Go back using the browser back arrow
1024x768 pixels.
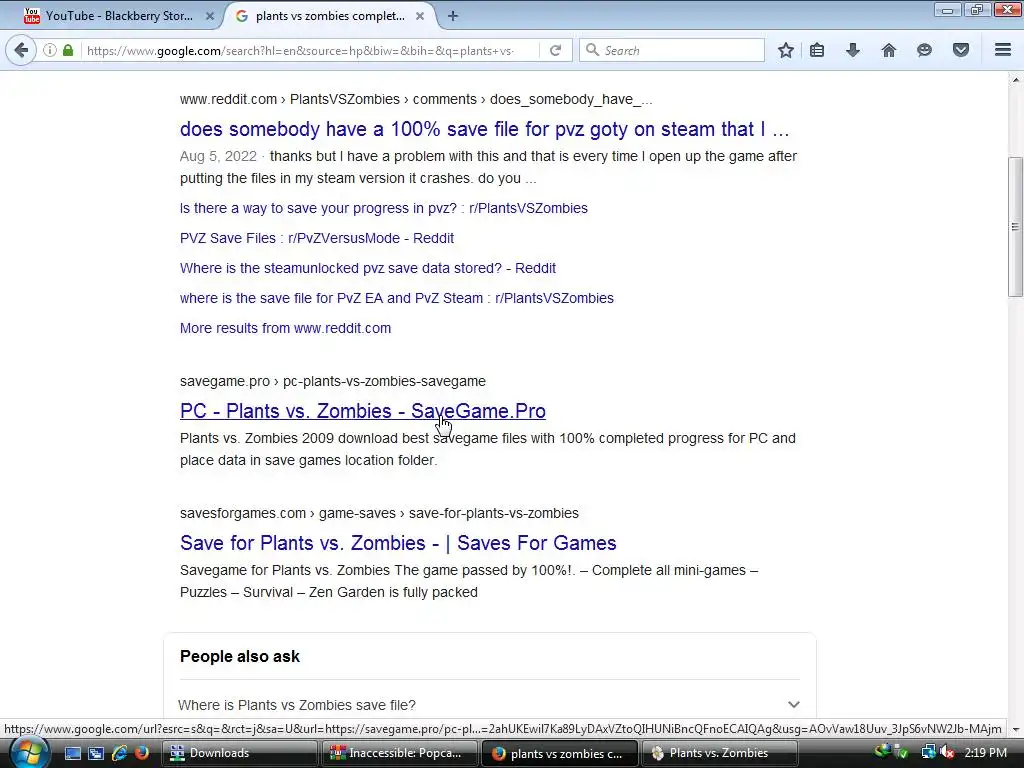pyautogui.click(x=21, y=50)
